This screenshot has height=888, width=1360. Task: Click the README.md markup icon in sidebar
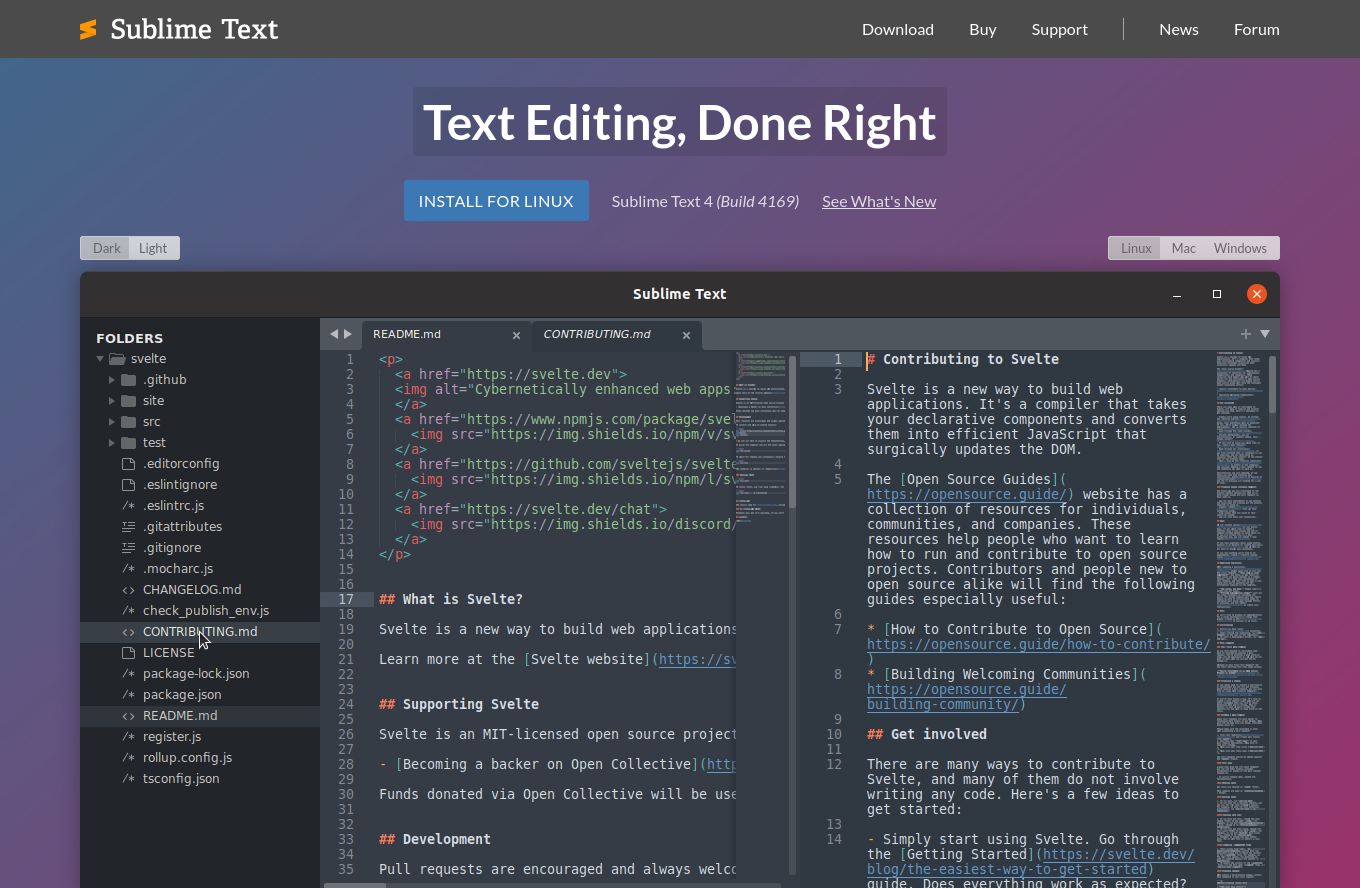(x=128, y=716)
